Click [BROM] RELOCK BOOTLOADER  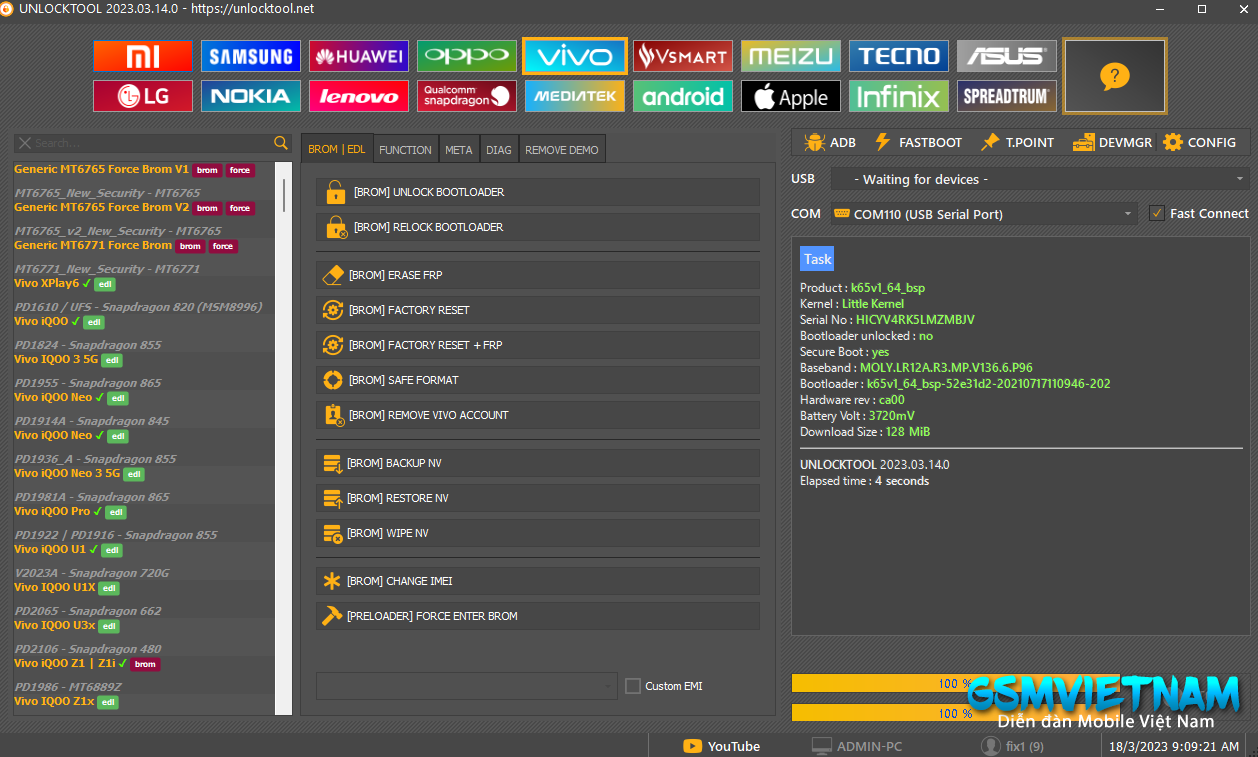(538, 227)
